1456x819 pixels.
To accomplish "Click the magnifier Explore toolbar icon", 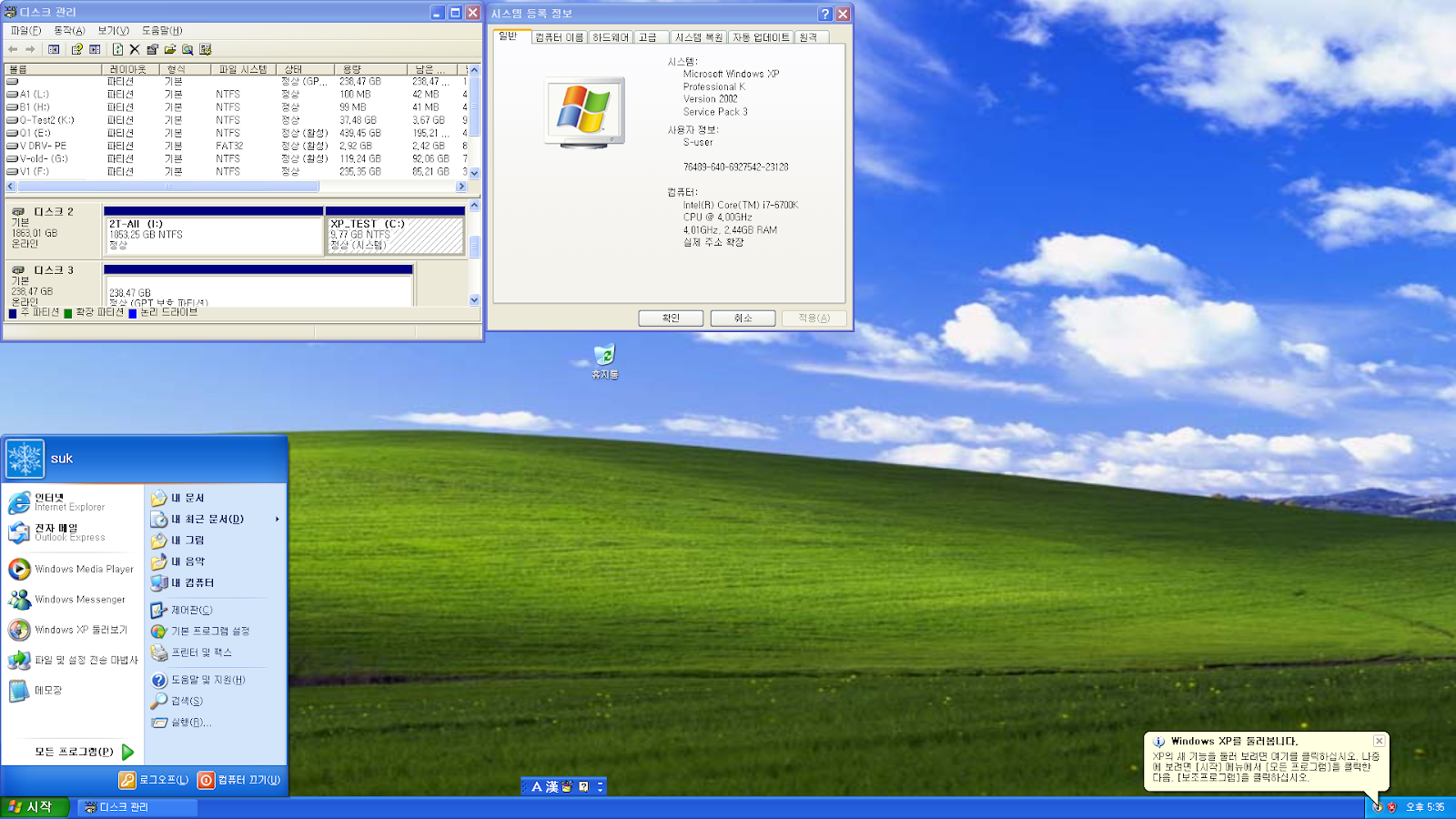I will point(187,49).
